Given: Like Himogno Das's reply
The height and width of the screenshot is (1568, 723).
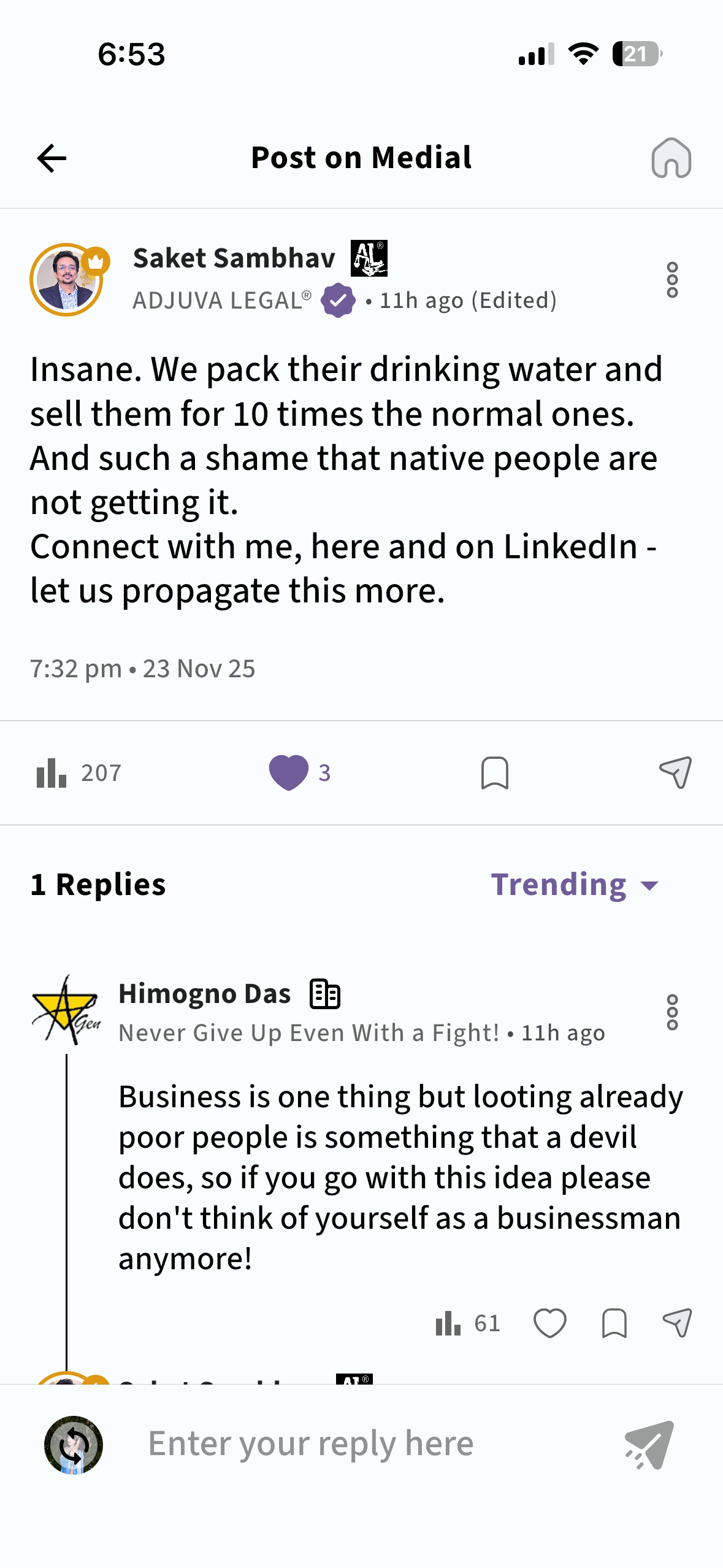Looking at the screenshot, I should click(549, 1323).
